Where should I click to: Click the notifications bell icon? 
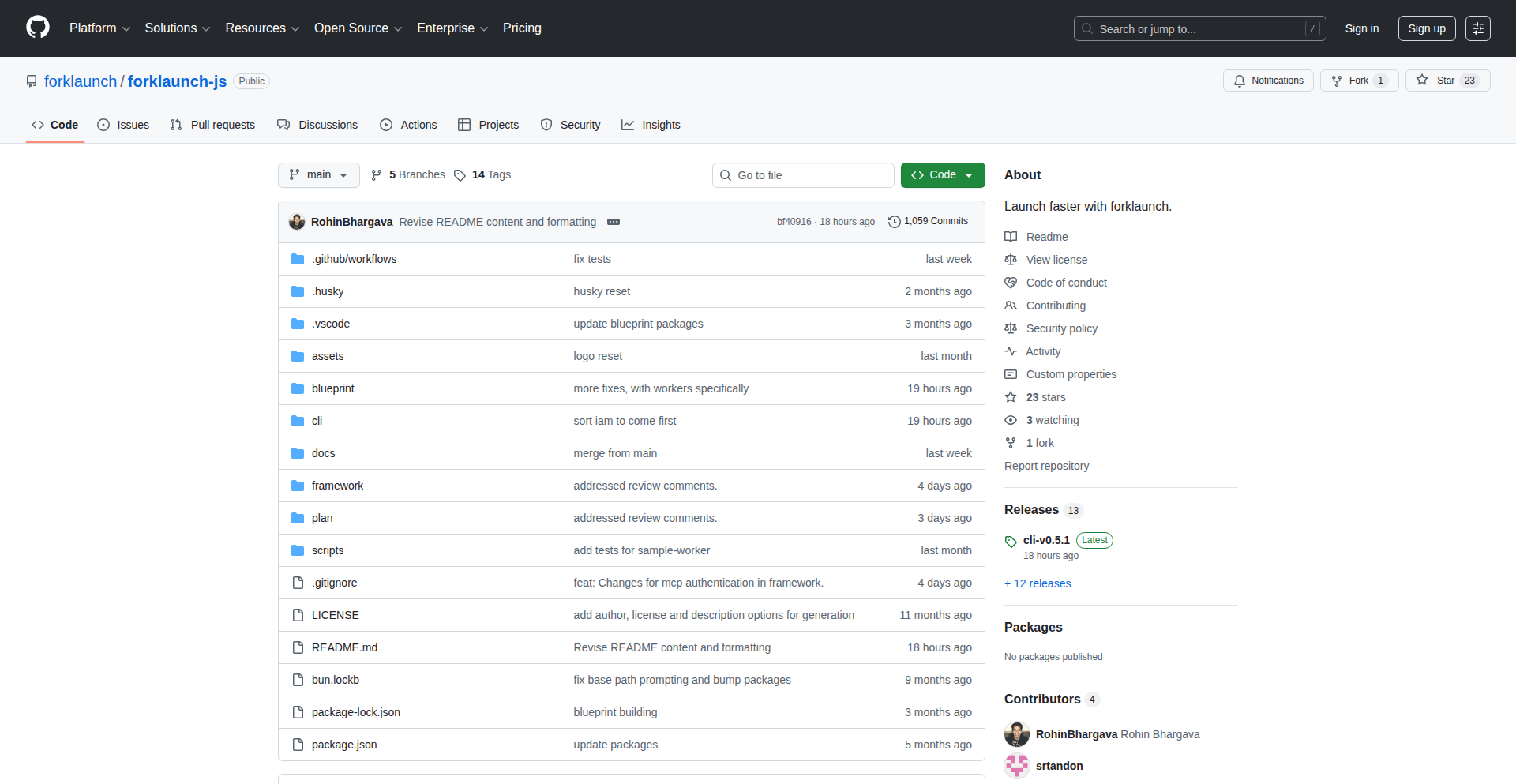(x=1240, y=81)
